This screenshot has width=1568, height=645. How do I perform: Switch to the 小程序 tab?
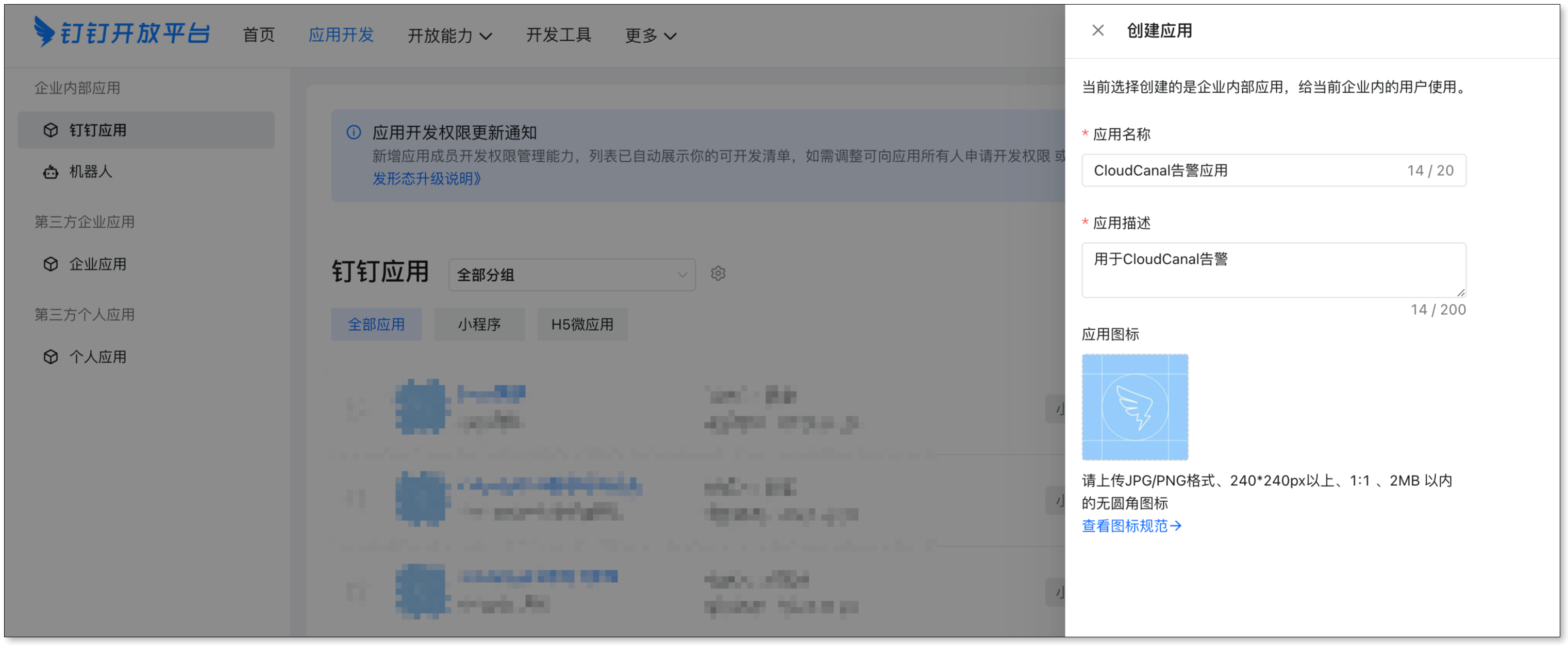479,325
